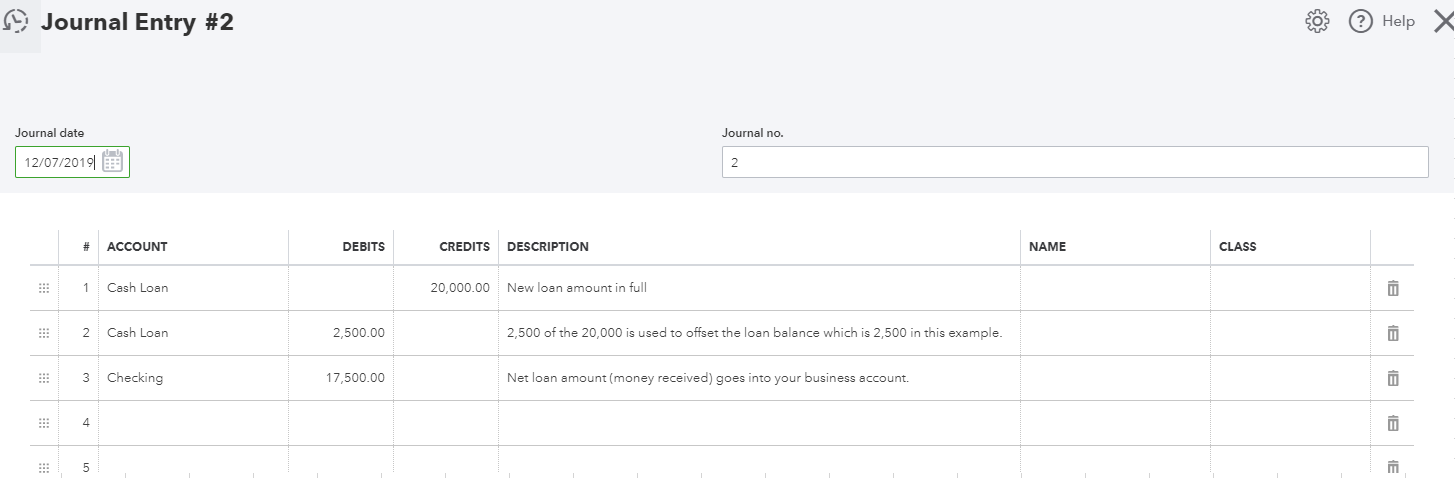Delete line 2 Cash Loan debit row
Screen dimensions: 1455x478
pos(1392,333)
